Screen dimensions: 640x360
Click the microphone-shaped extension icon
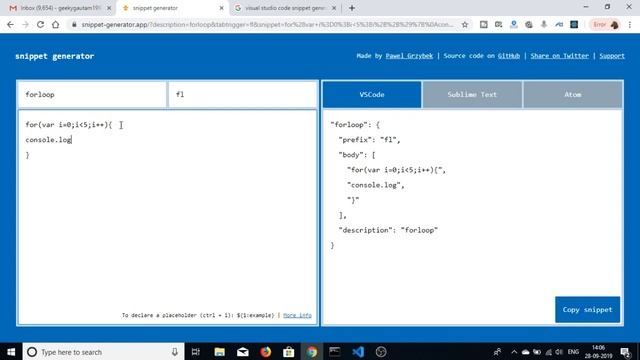pos(544,24)
